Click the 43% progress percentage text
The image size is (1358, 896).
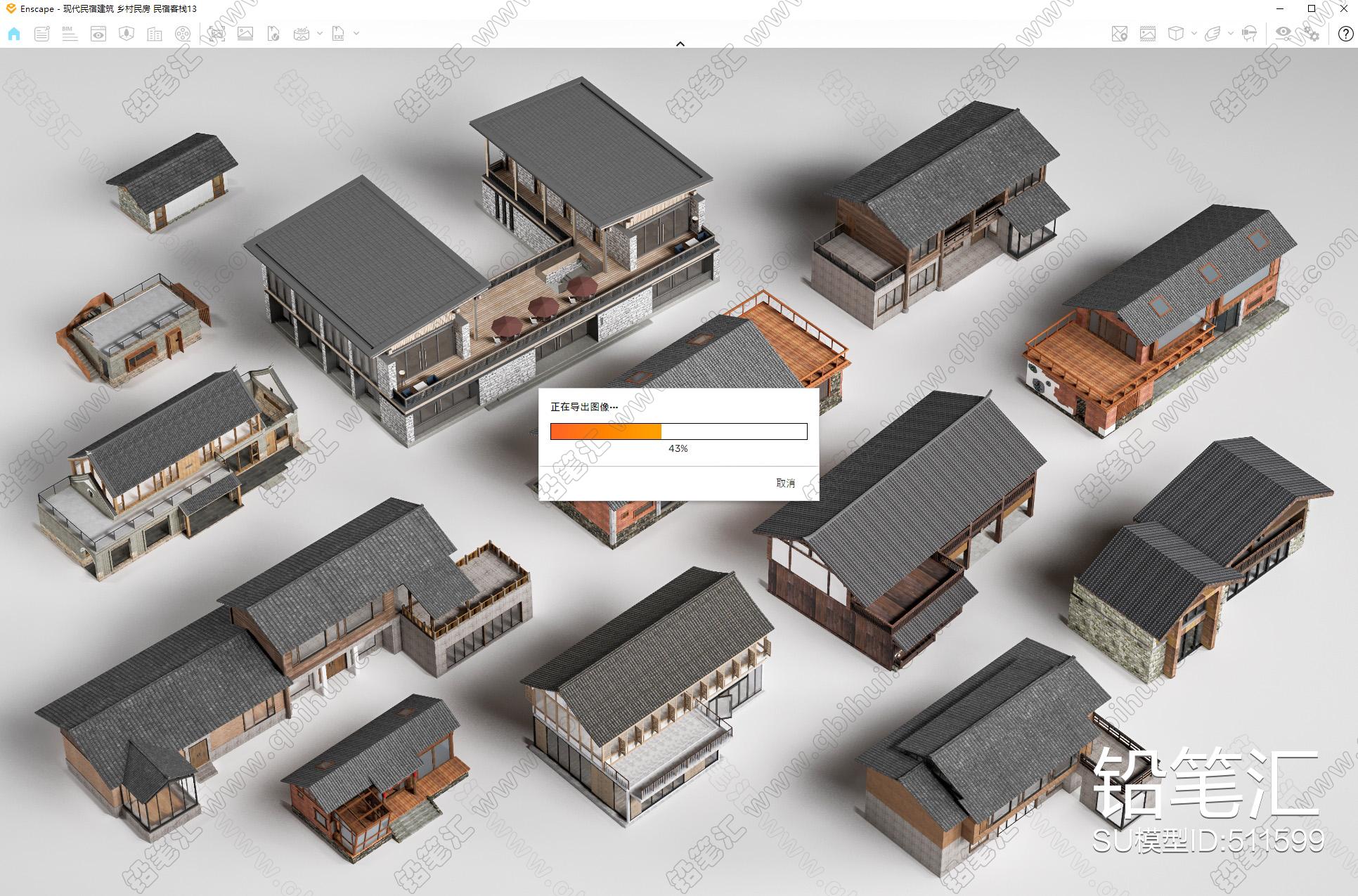tap(678, 448)
